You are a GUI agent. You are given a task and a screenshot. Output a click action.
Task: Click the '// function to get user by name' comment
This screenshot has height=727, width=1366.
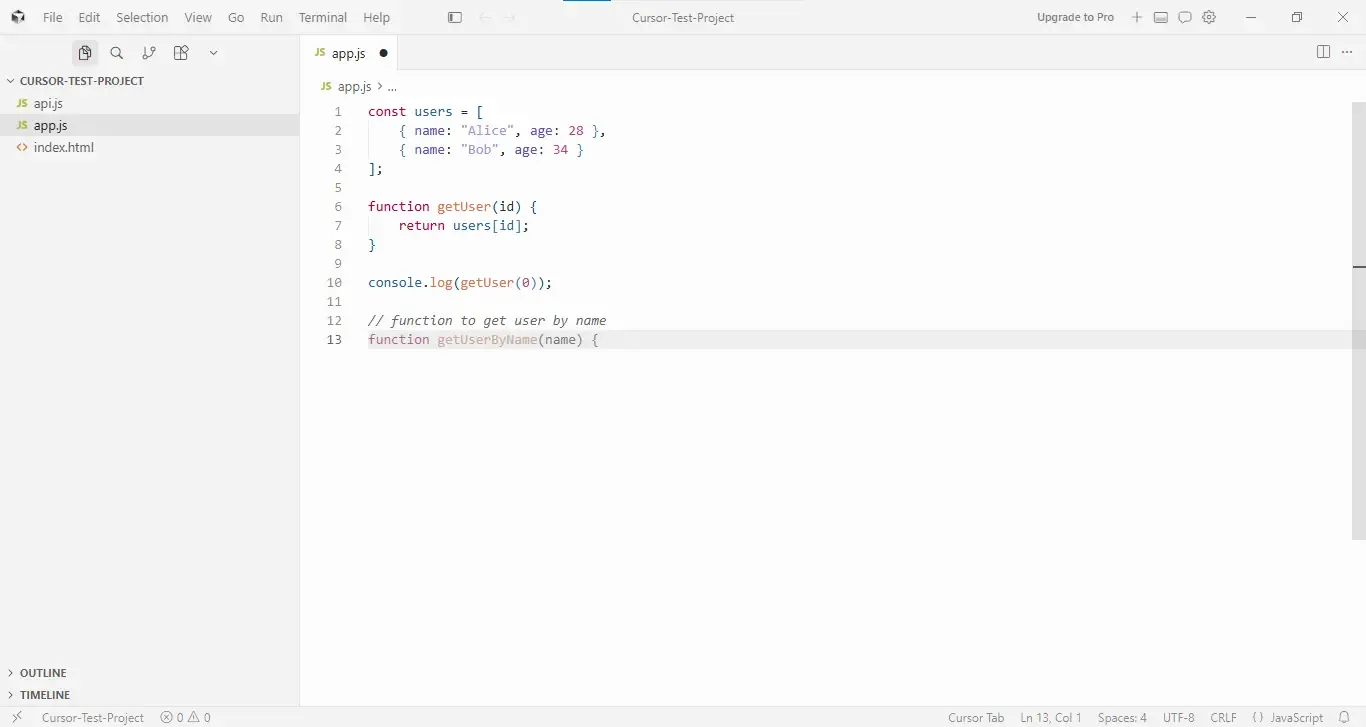[487, 321]
